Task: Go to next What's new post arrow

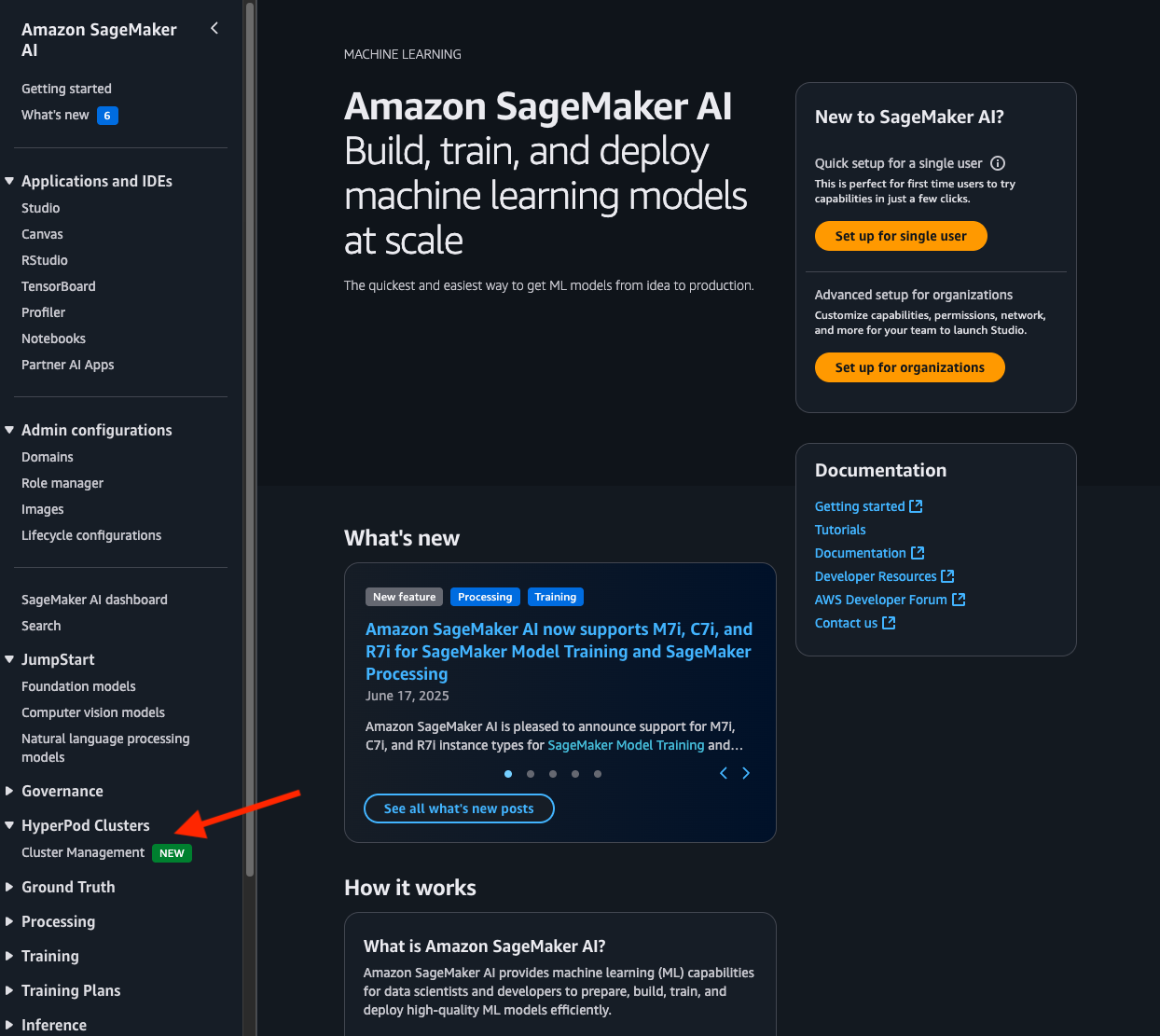Action: click(x=746, y=773)
